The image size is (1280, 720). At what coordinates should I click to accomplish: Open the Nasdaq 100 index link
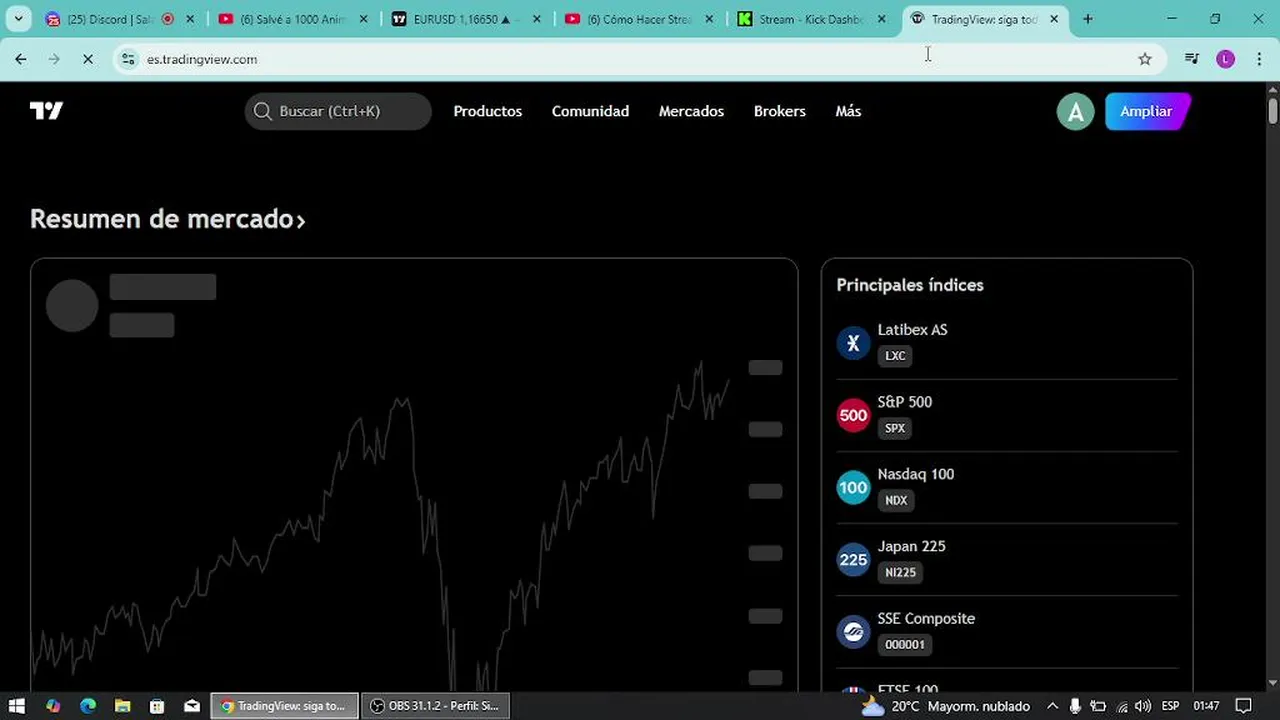pos(915,473)
